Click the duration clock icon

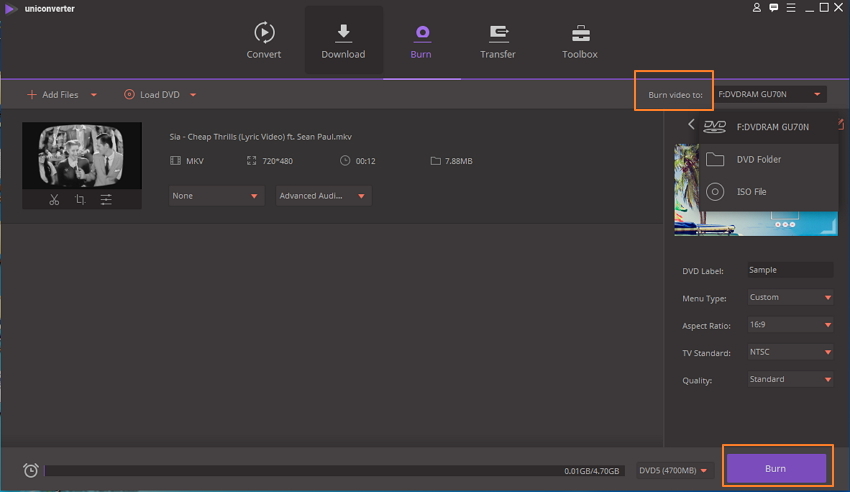click(x=345, y=160)
